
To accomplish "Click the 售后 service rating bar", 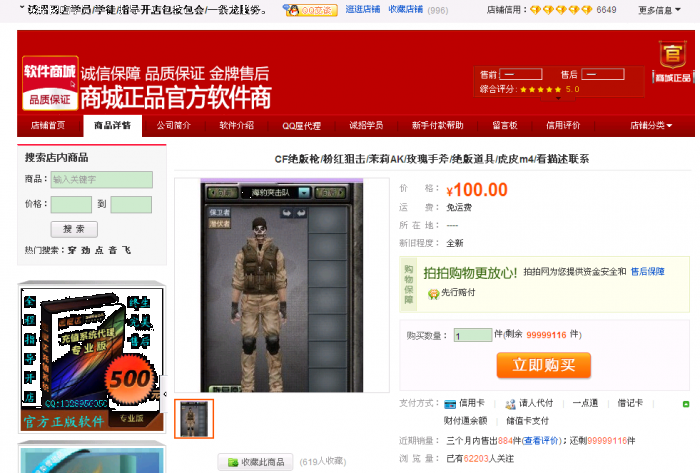I will [603, 75].
